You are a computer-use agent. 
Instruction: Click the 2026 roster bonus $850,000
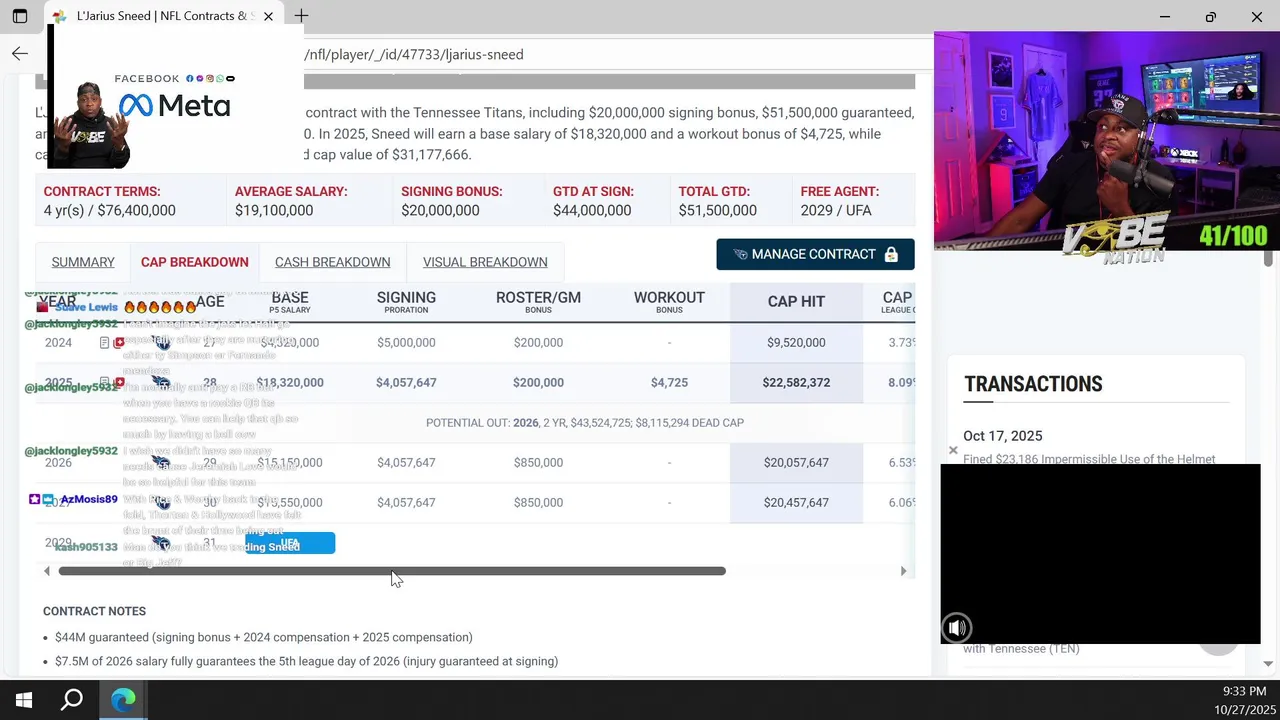coord(538,462)
